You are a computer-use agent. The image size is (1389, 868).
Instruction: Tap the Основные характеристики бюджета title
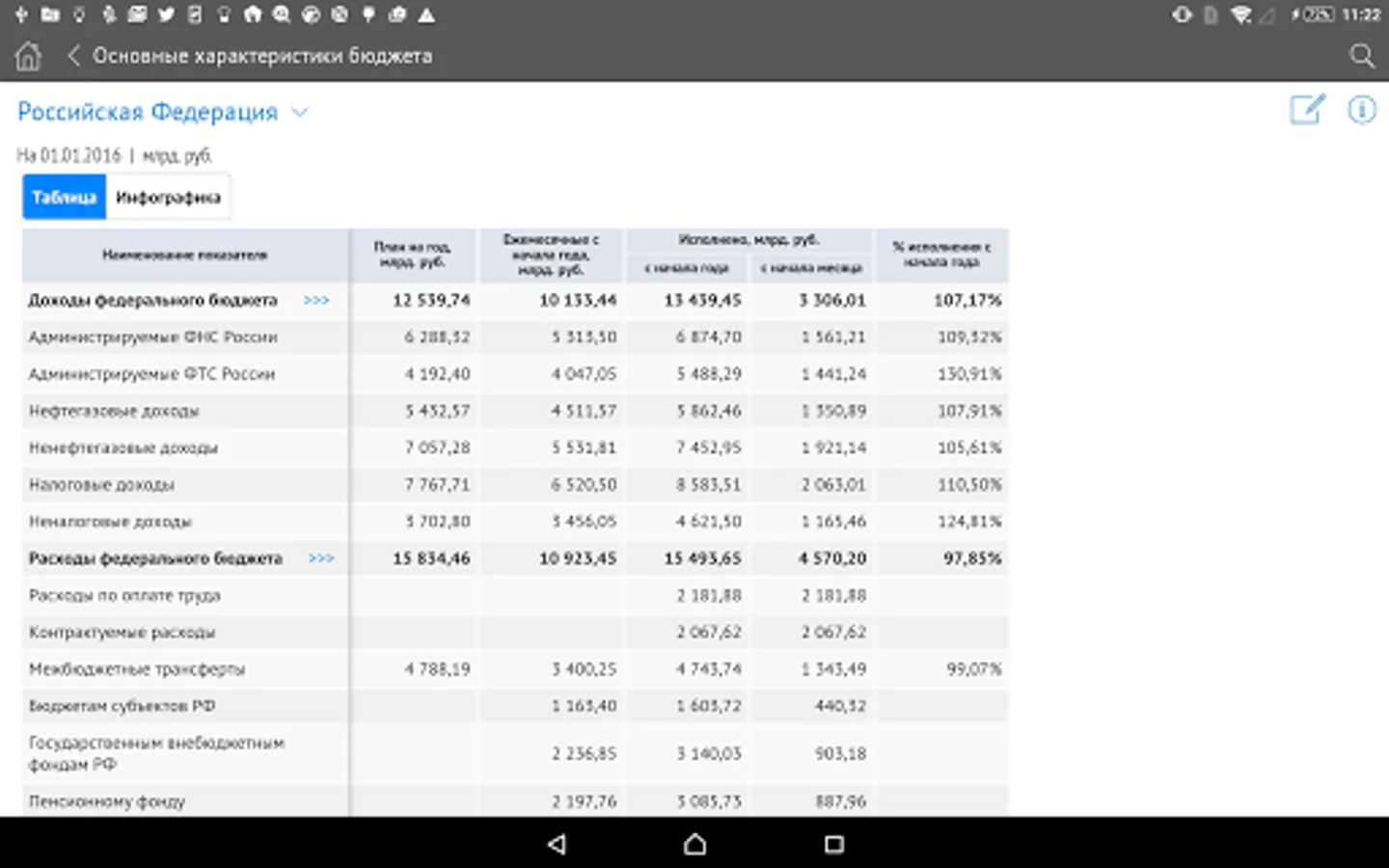click(262, 56)
